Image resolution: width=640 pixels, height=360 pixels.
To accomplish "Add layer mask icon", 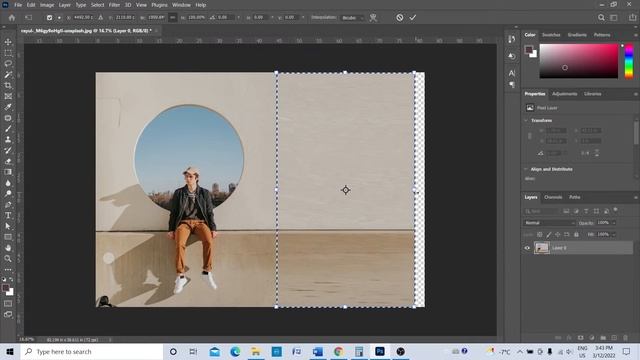I will click(x=580, y=338).
